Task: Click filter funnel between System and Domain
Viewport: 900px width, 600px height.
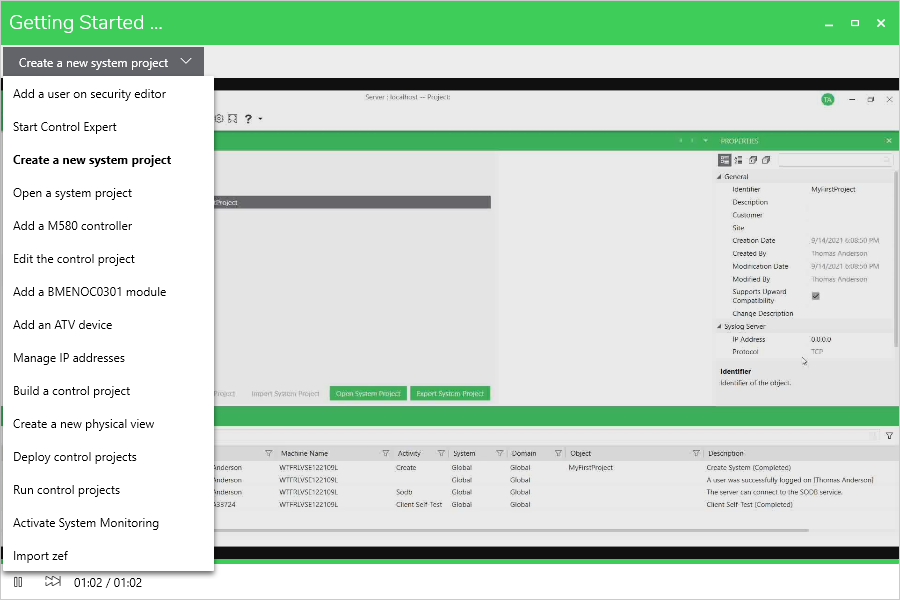Action: (500, 454)
